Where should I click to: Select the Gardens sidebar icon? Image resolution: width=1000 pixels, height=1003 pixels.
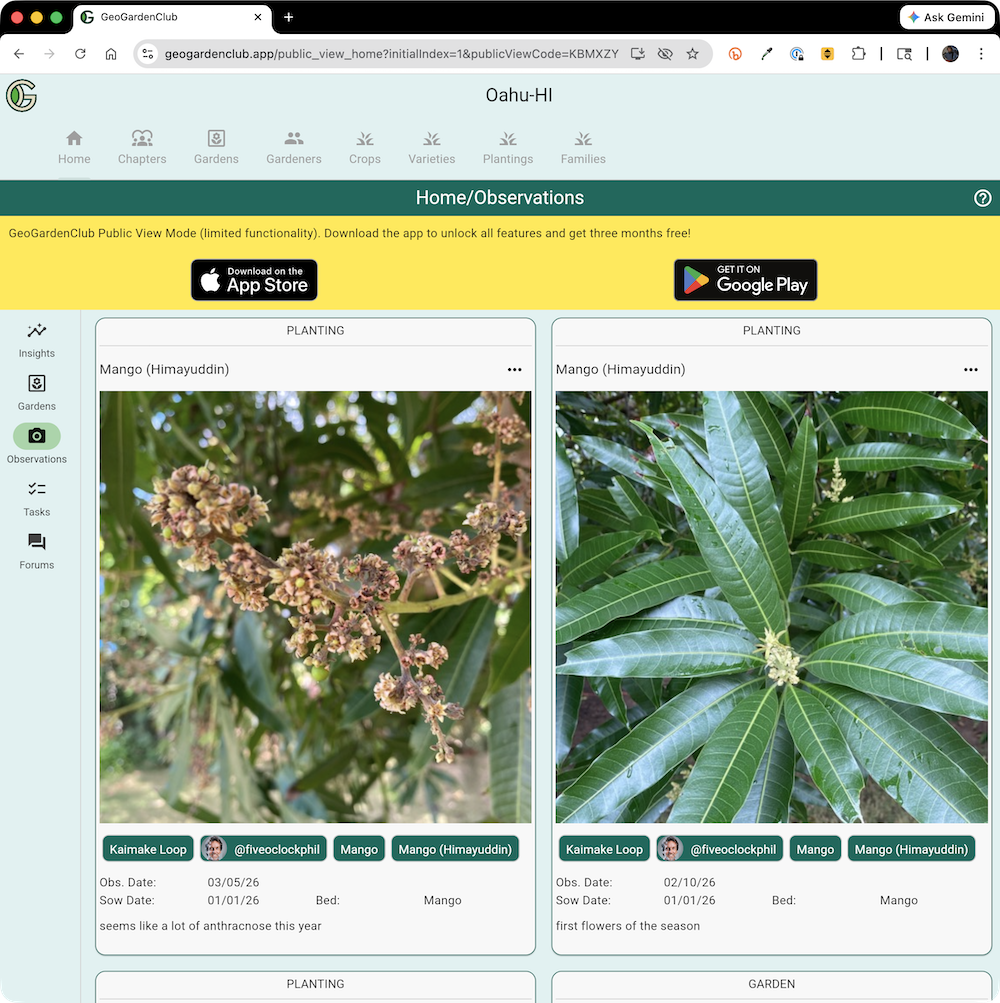(36, 392)
